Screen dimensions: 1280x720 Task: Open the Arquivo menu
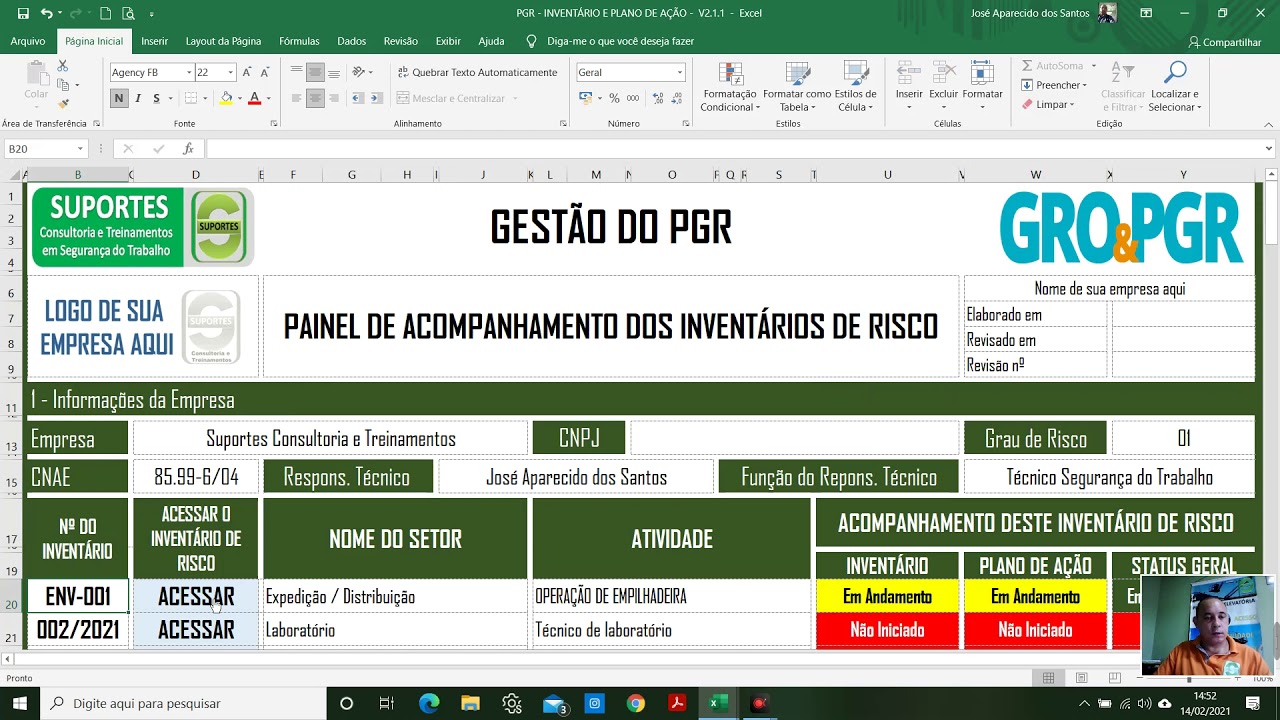pos(28,41)
